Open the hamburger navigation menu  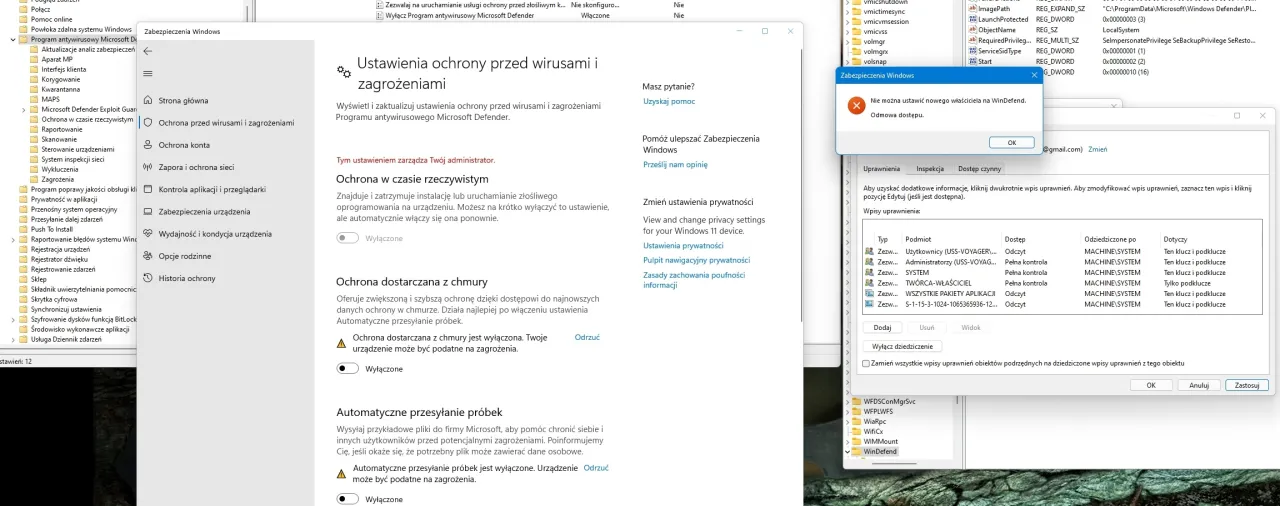pyautogui.click(x=148, y=73)
